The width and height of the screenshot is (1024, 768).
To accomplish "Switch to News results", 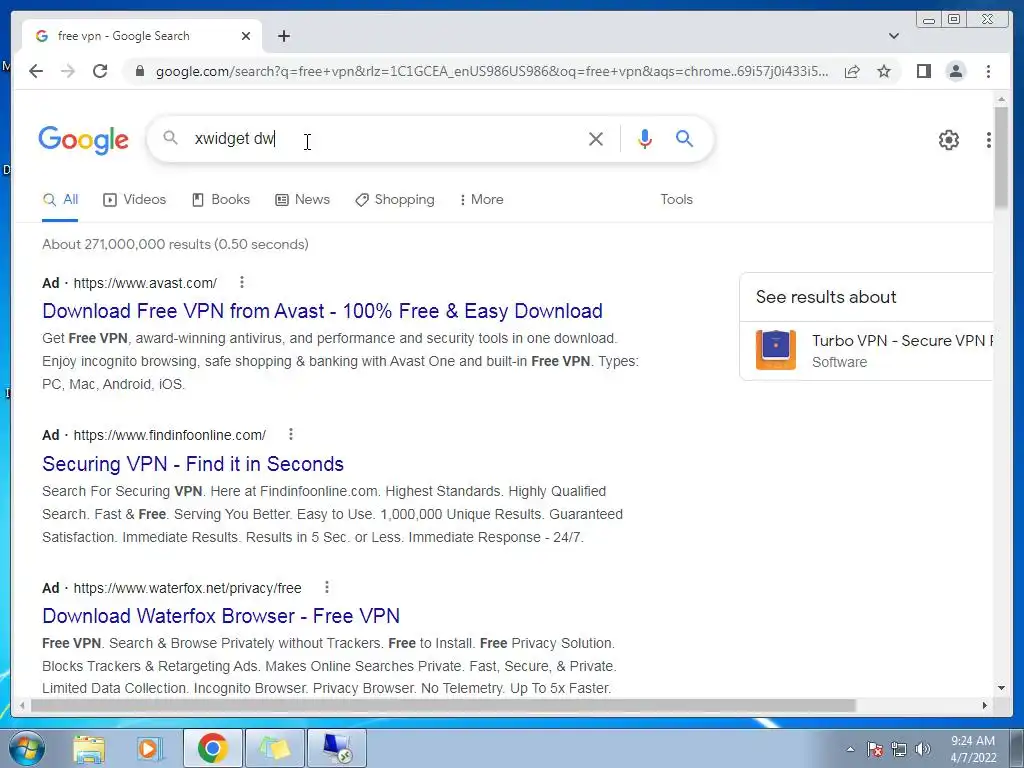I will tap(302, 199).
